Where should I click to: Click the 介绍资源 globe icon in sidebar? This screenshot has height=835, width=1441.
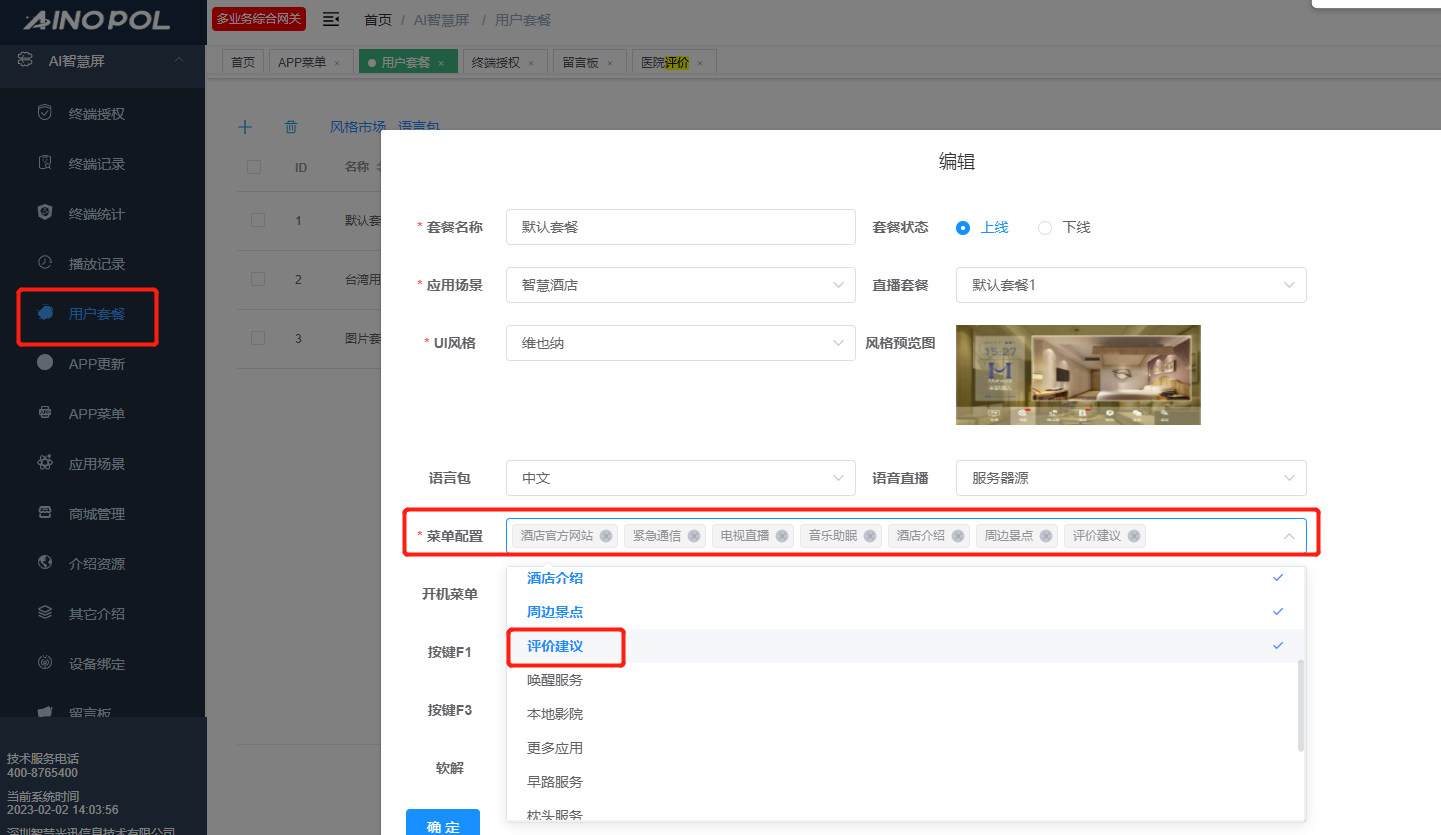pos(44,563)
